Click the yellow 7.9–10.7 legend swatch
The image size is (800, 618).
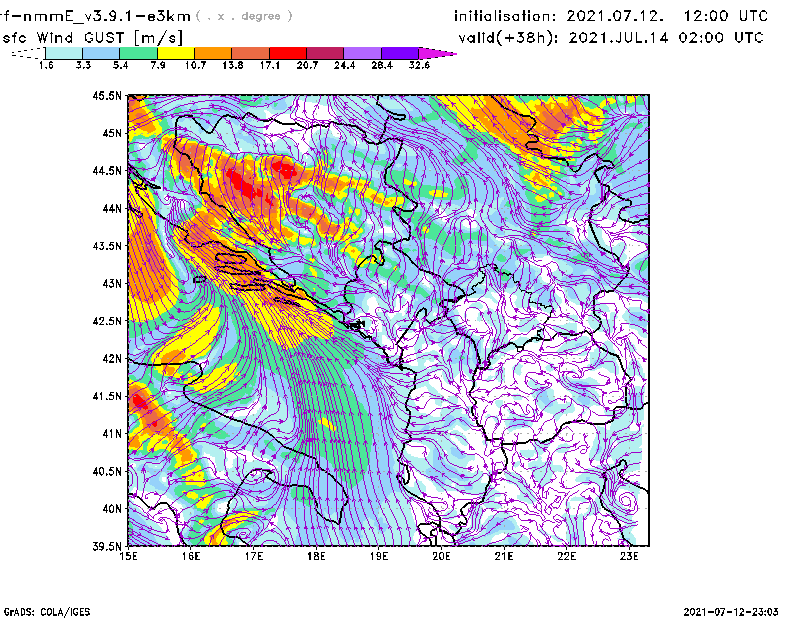(176, 53)
